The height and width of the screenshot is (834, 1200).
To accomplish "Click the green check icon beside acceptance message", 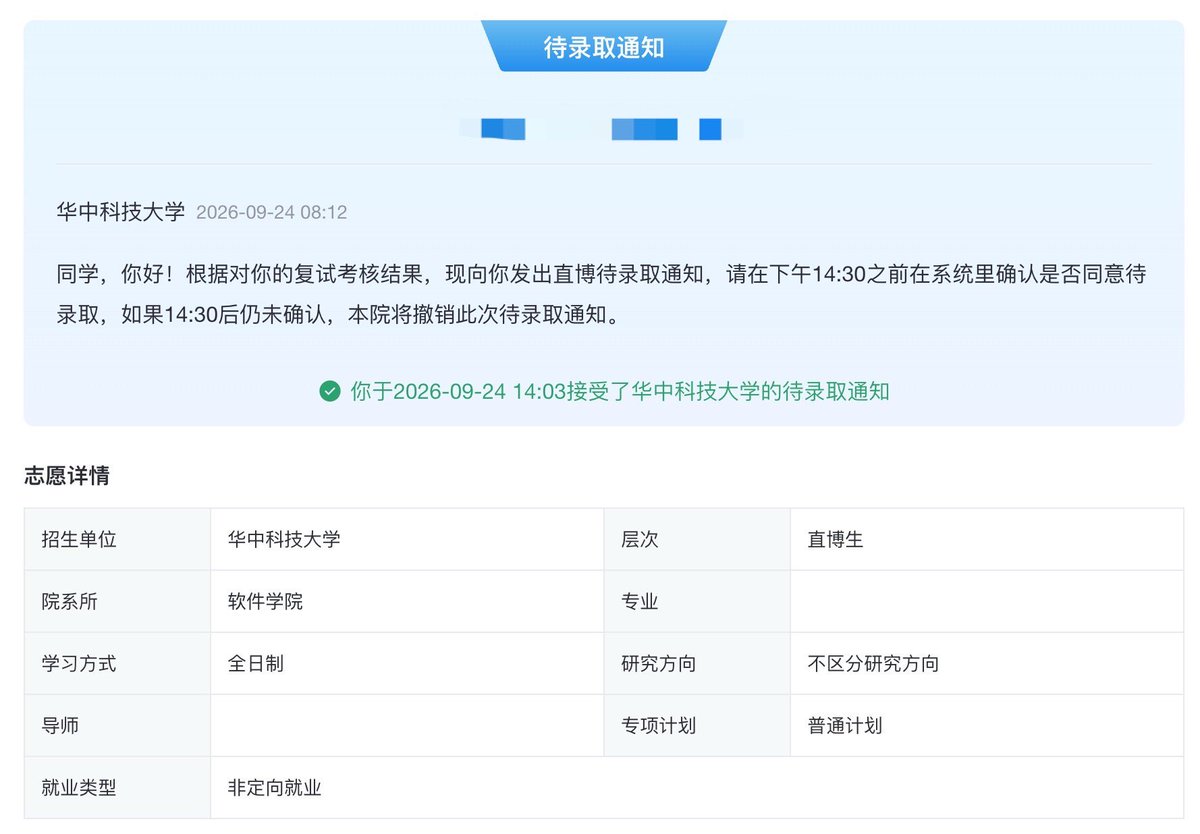I will pyautogui.click(x=330, y=391).
